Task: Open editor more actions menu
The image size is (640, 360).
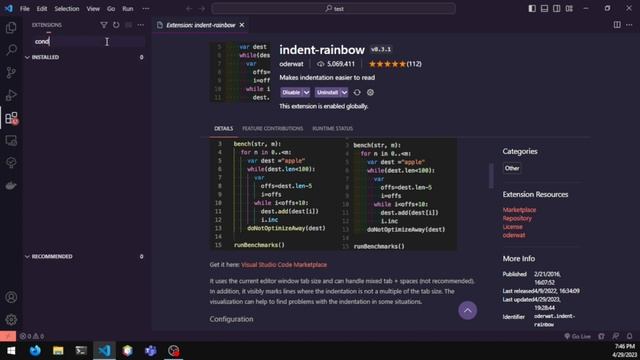Action: (629, 25)
